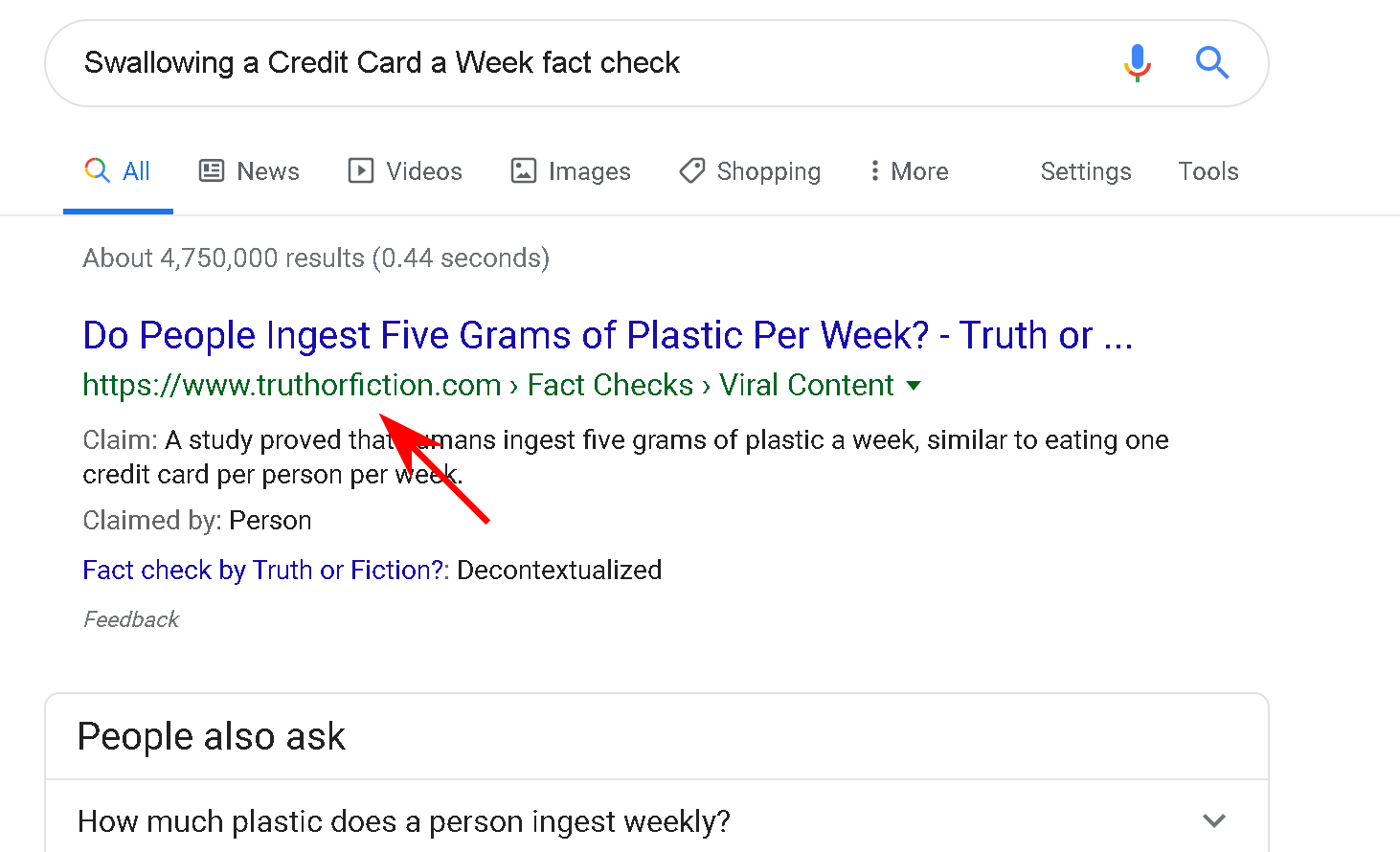
Task: Switch to the Shopping results tab
Action: point(768,171)
